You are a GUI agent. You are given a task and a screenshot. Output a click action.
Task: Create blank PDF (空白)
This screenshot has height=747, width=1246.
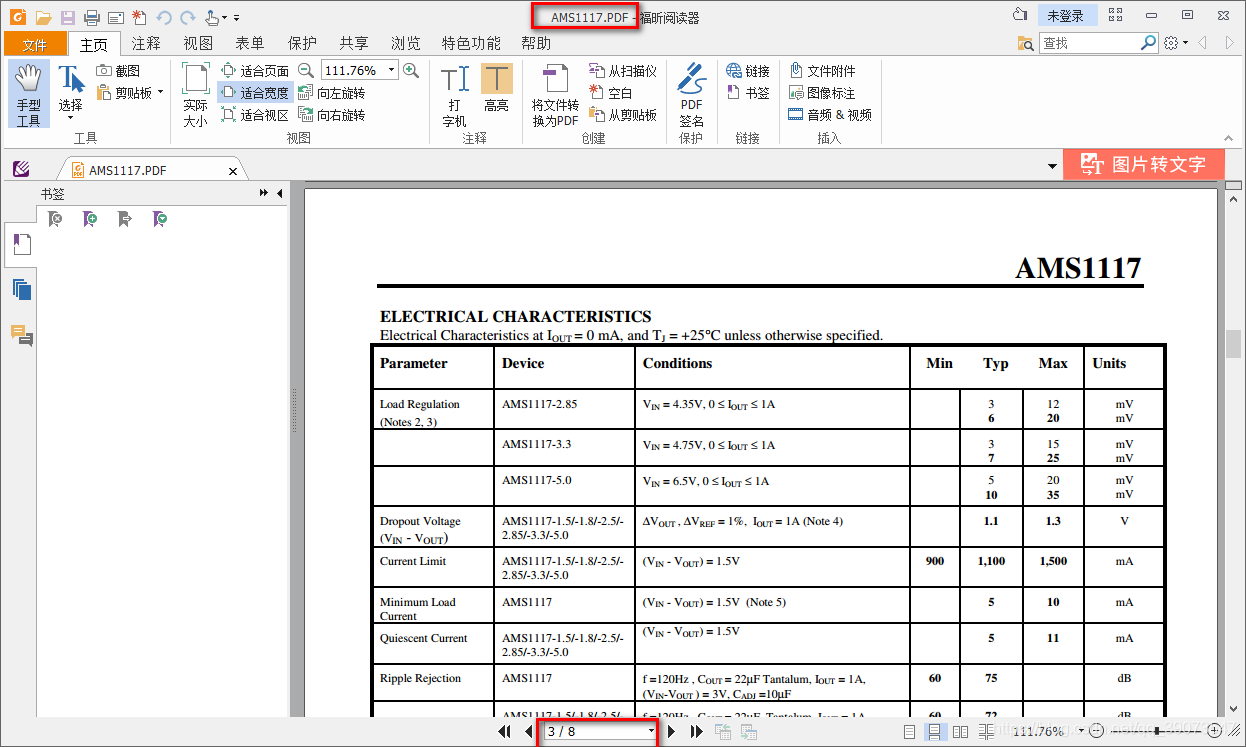click(x=611, y=93)
